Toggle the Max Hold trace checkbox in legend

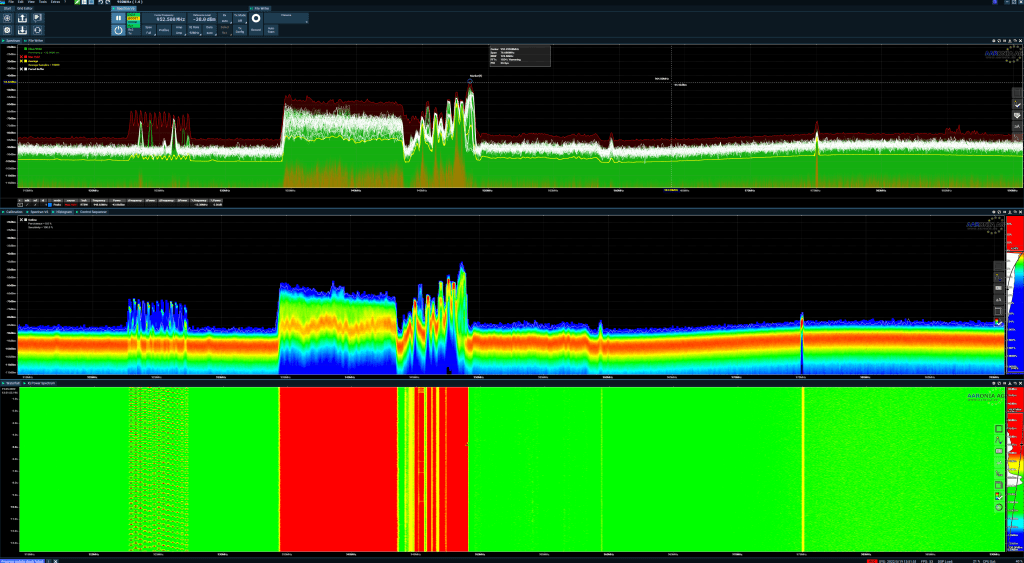pos(25,56)
